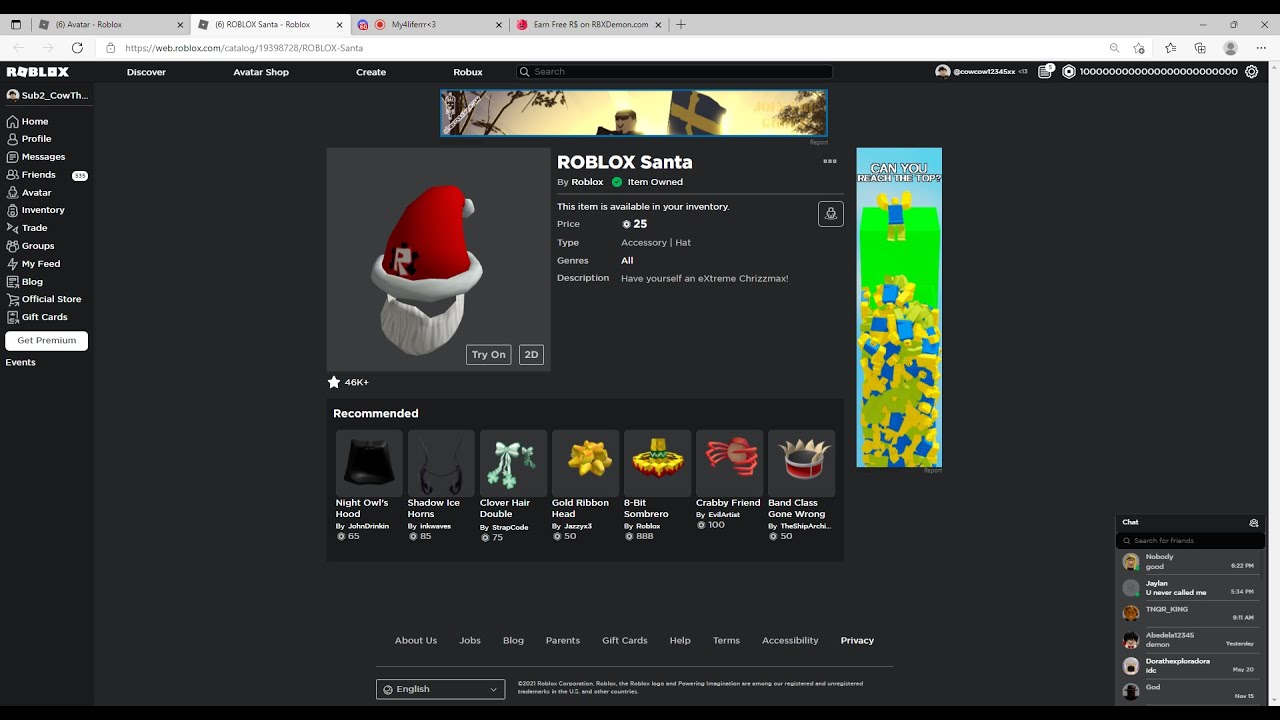Open Blog in the sidebar
Screen dimensions: 1280x720
[x=25, y=282]
